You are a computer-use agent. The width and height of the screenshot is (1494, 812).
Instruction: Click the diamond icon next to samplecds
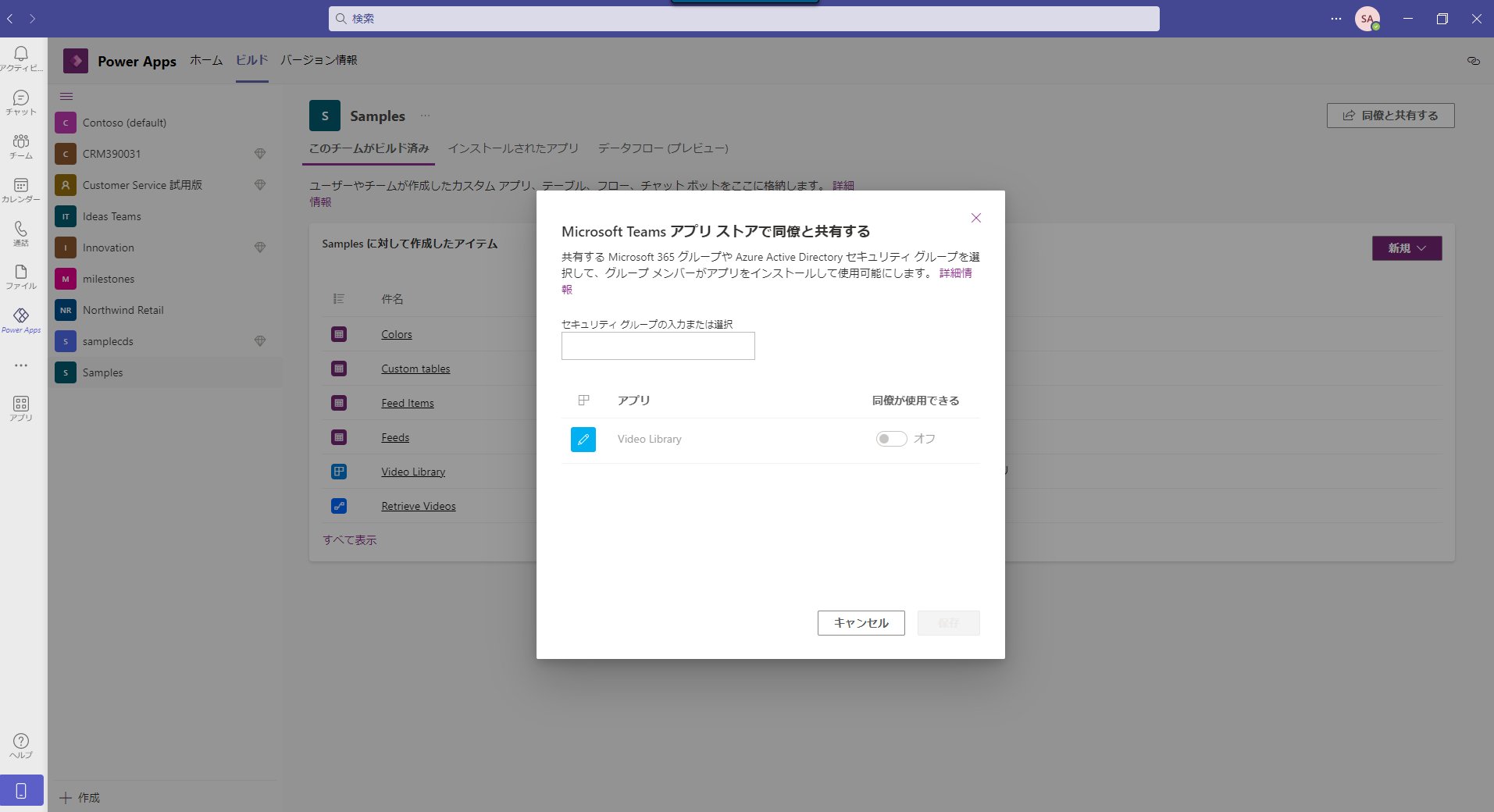click(x=260, y=341)
